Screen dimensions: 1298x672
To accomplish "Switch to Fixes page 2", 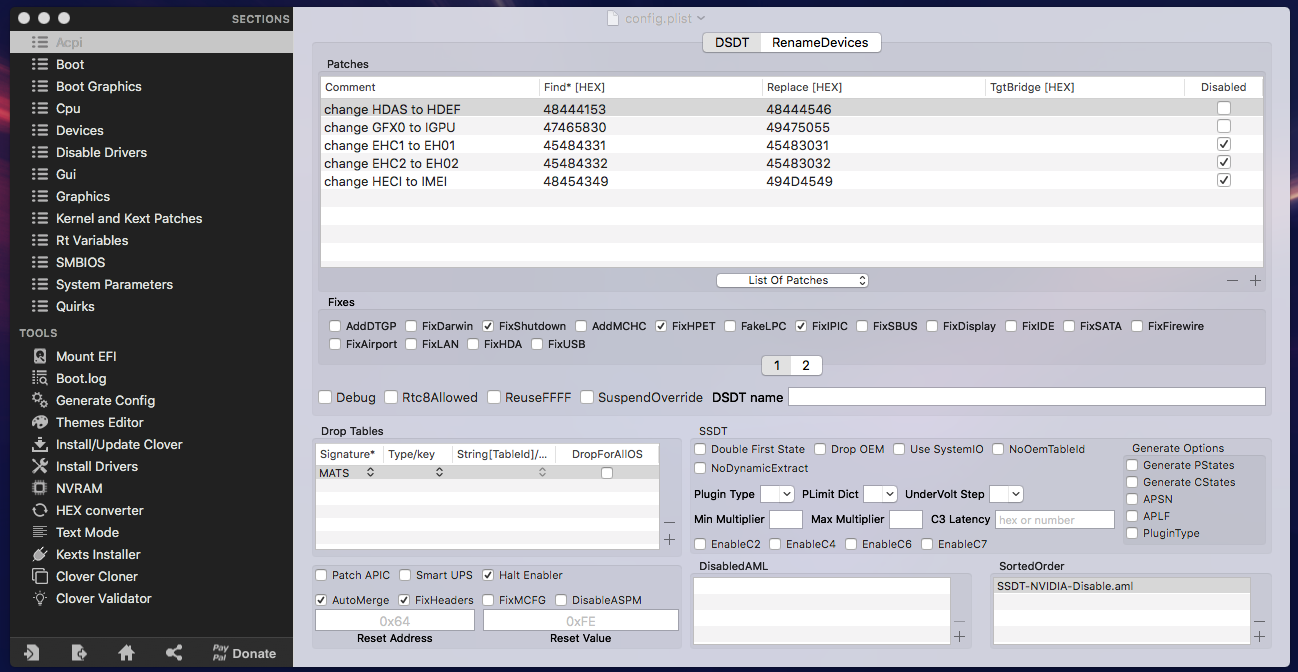I will (x=806, y=365).
